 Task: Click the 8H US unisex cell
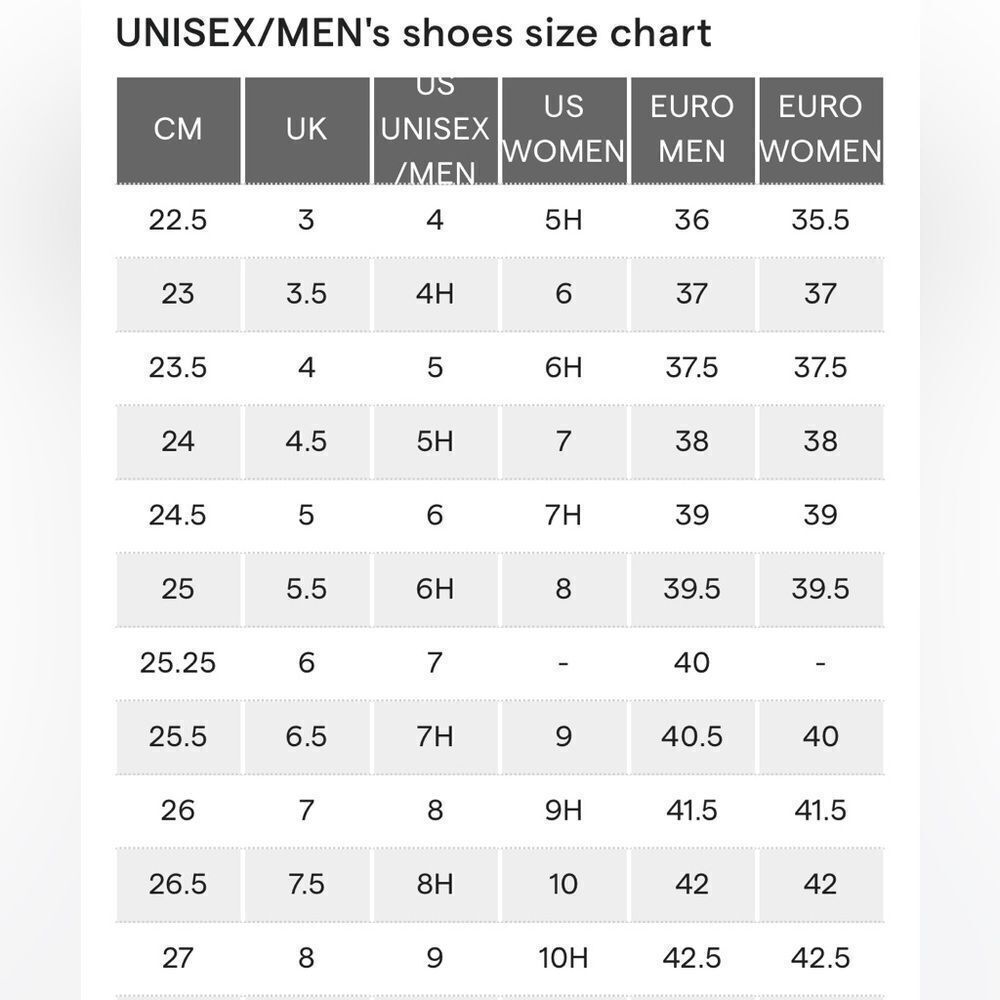(x=436, y=885)
